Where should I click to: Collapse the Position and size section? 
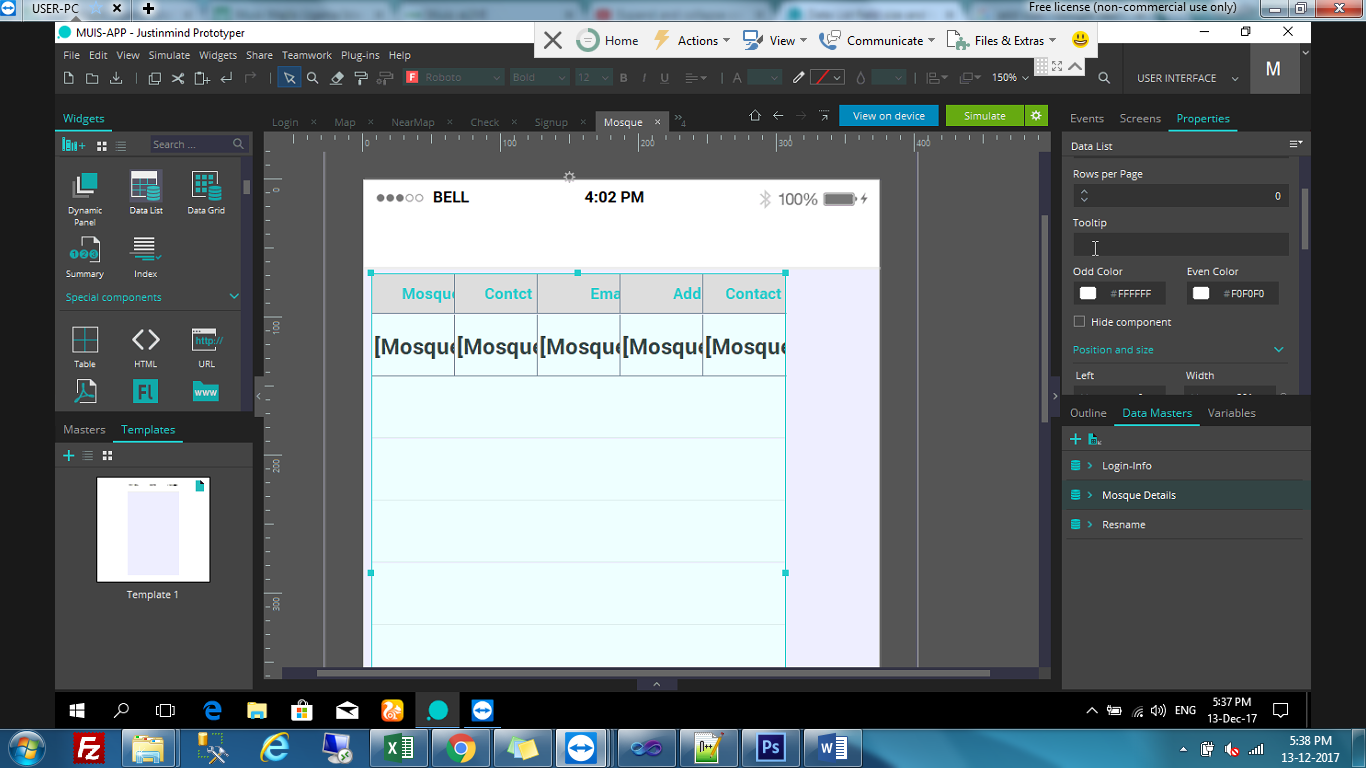click(1278, 350)
